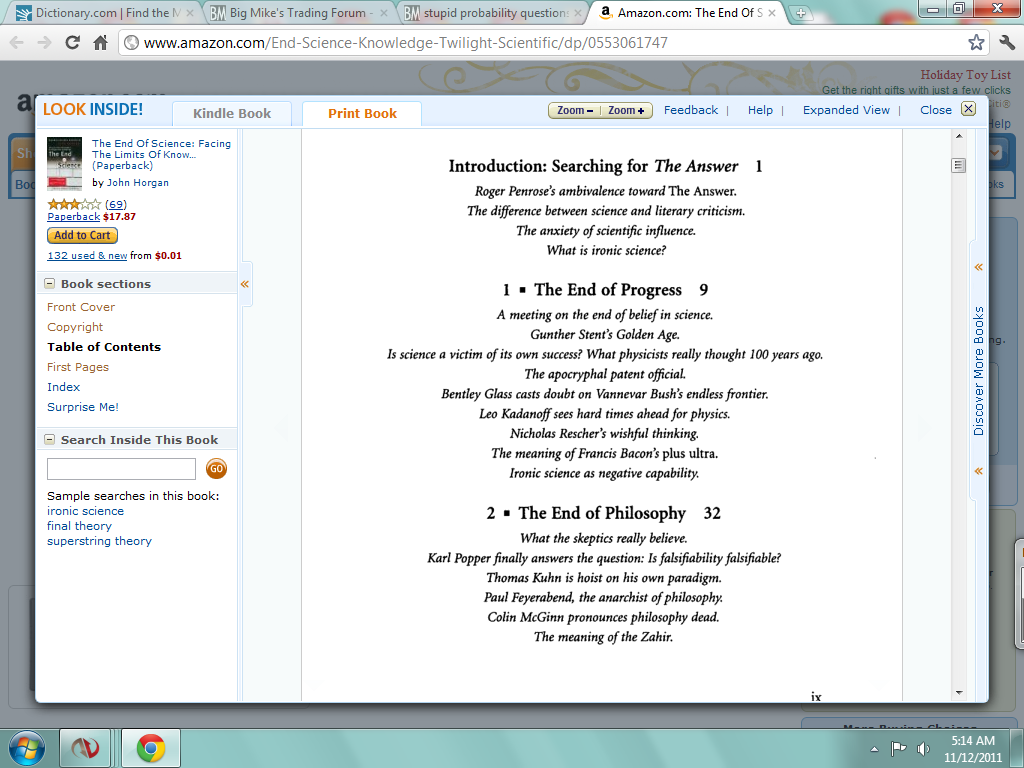Open the taskbar clock and date
Screen dimensions: 1024x768
972,749
